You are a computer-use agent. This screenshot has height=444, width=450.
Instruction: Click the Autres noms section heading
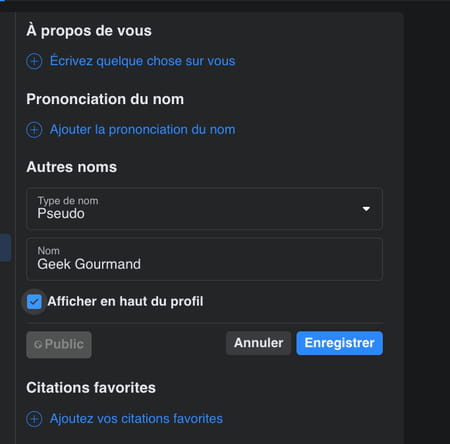point(72,167)
